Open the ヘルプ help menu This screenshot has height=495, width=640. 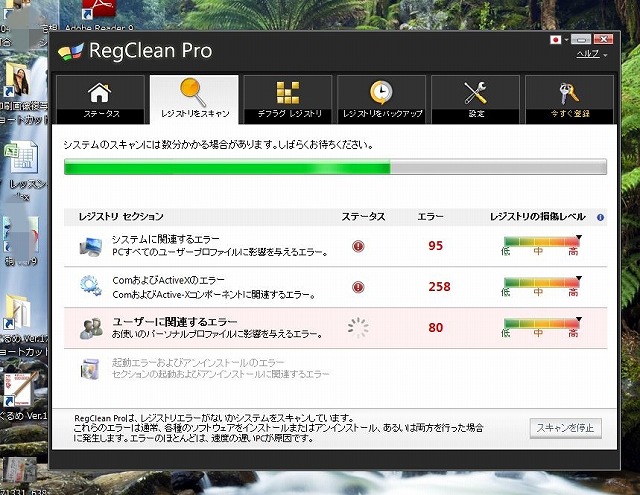coord(591,53)
